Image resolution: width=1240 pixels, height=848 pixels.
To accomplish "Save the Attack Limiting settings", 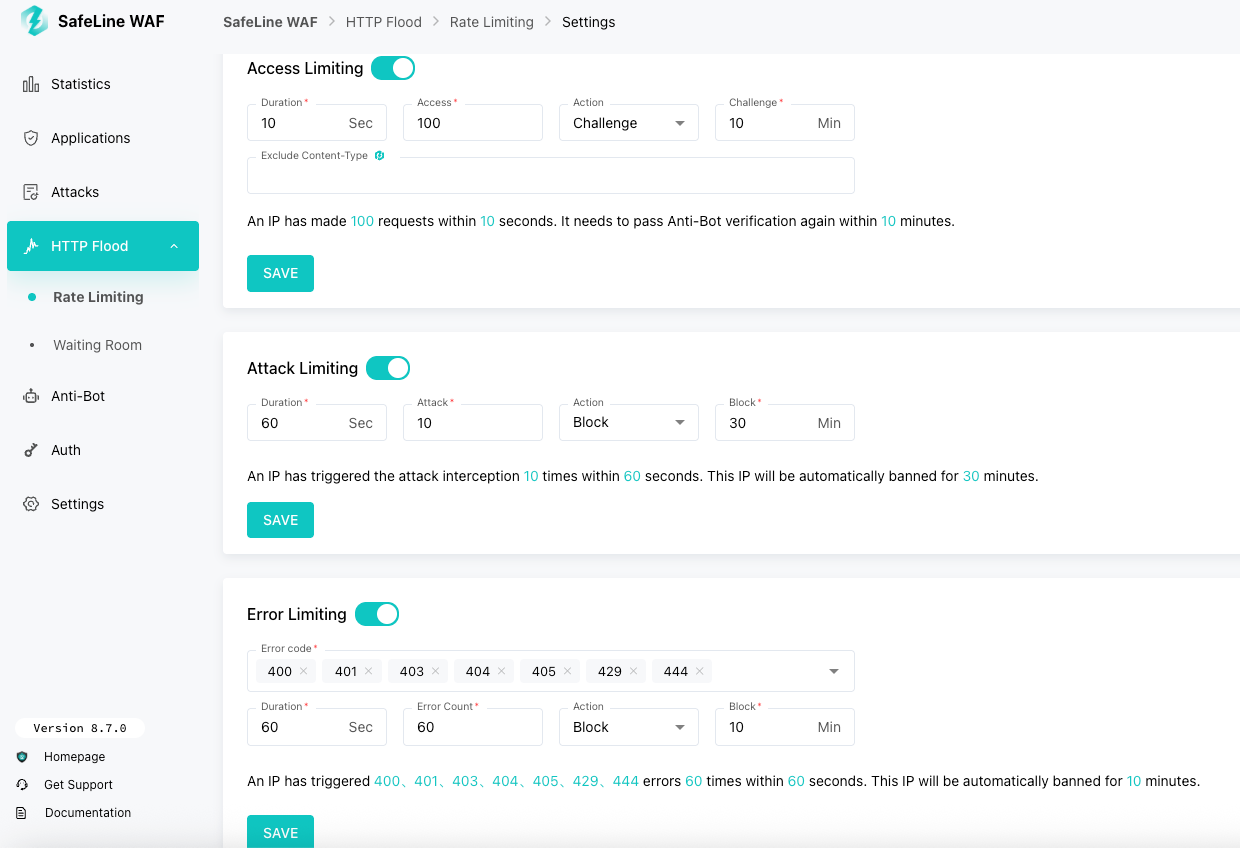I will [280, 520].
